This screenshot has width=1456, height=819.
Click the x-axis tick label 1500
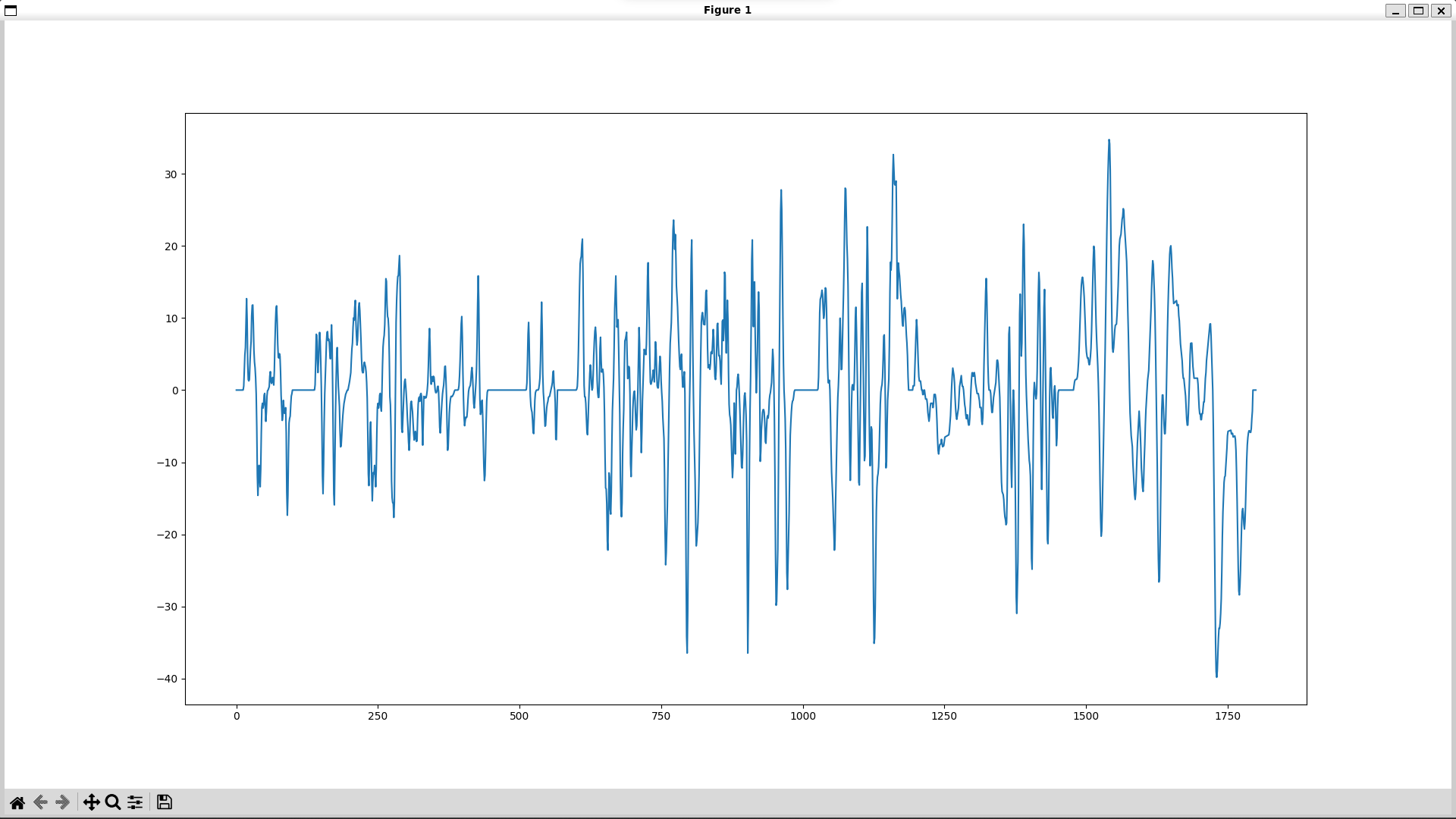click(1086, 716)
